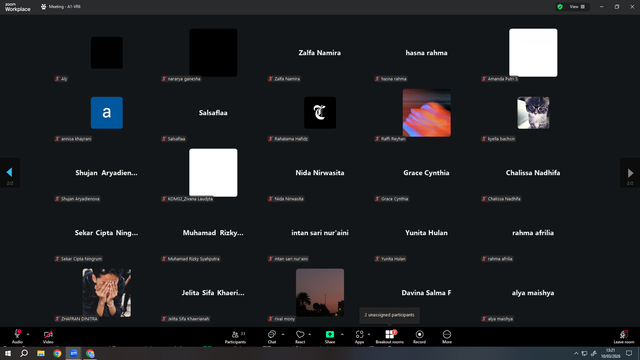Click the Yunita Hulan participant tile

(x=427, y=233)
